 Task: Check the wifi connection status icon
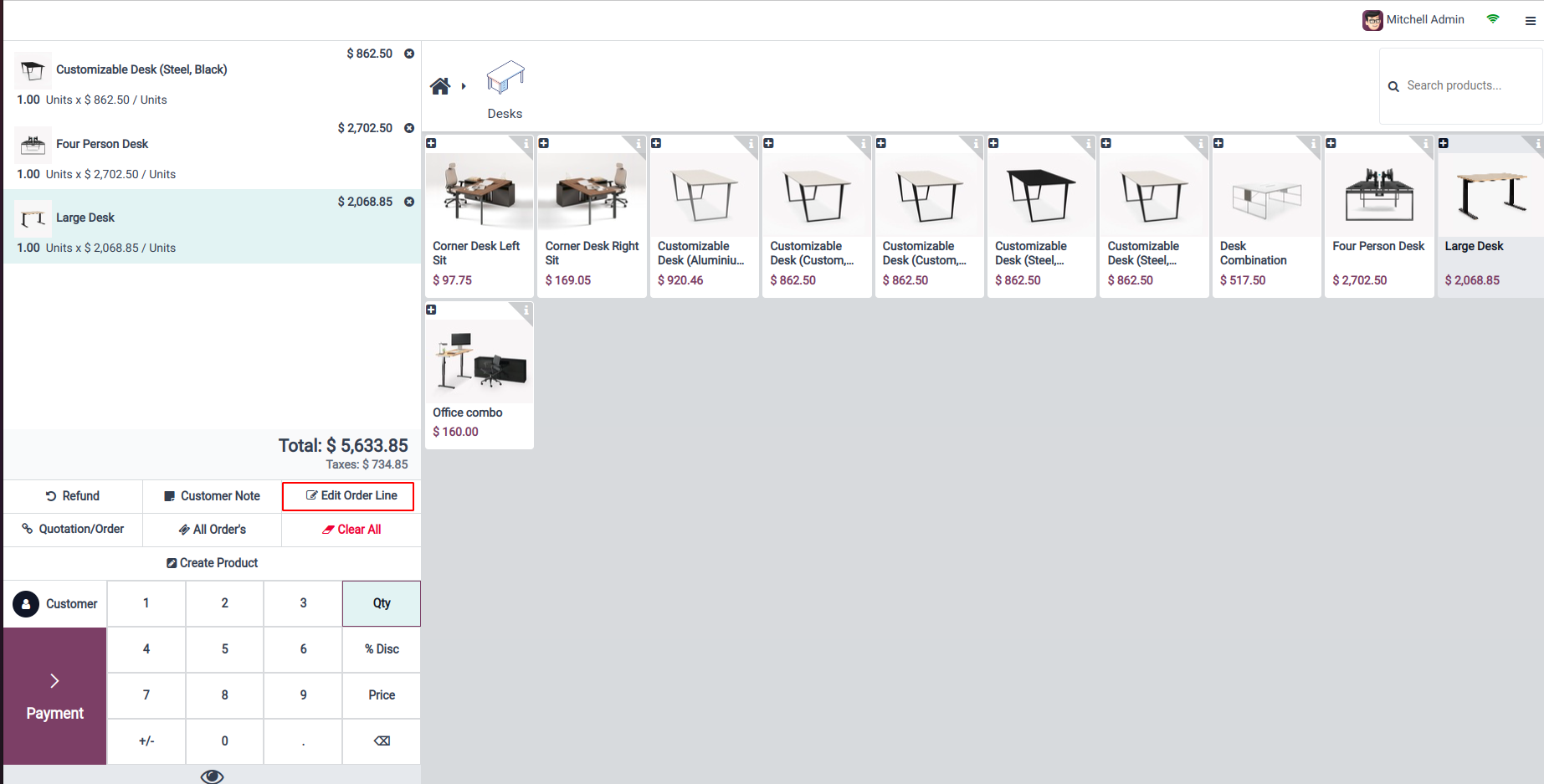pyautogui.click(x=1493, y=18)
